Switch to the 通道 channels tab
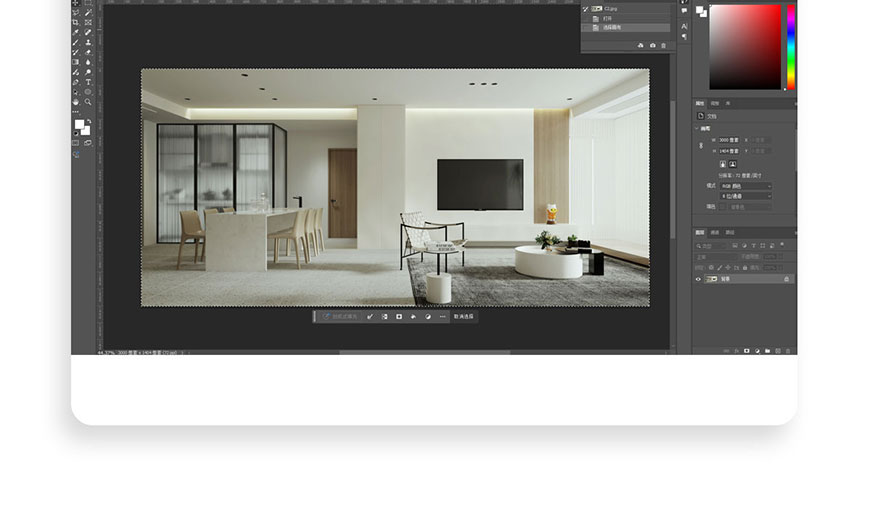This screenshot has width=870, height=521. tap(715, 232)
